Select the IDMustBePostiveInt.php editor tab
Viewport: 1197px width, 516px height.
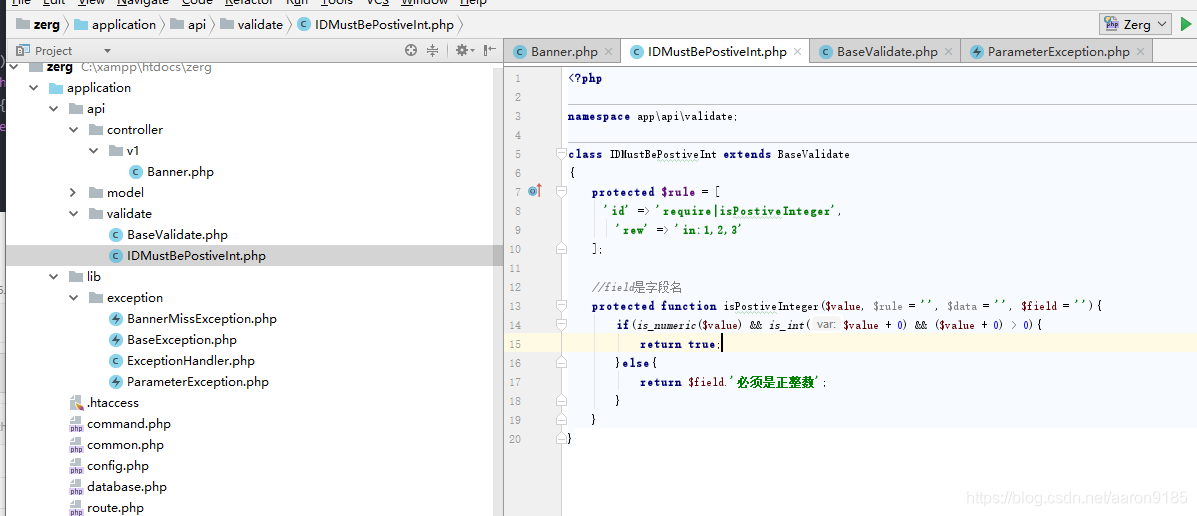click(717, 52)
